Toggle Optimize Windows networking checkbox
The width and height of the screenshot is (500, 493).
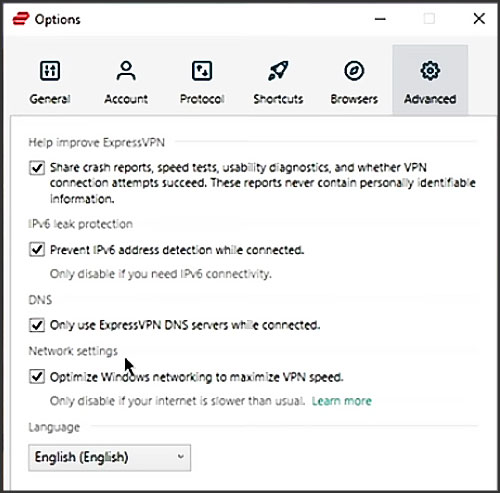click(x=37, y=377)
